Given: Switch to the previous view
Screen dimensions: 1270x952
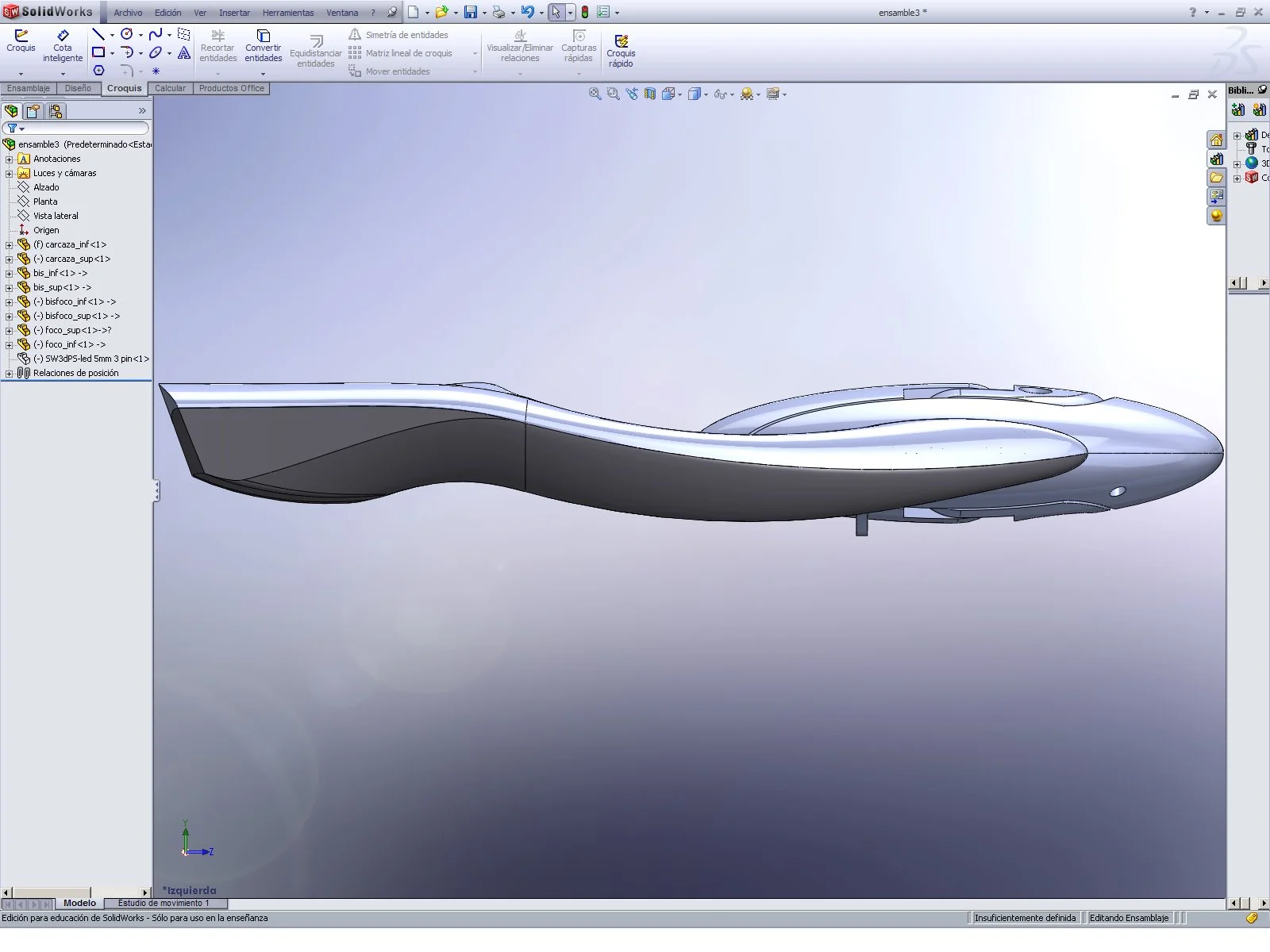Looking at the screenshot, I should pos(632,94).
